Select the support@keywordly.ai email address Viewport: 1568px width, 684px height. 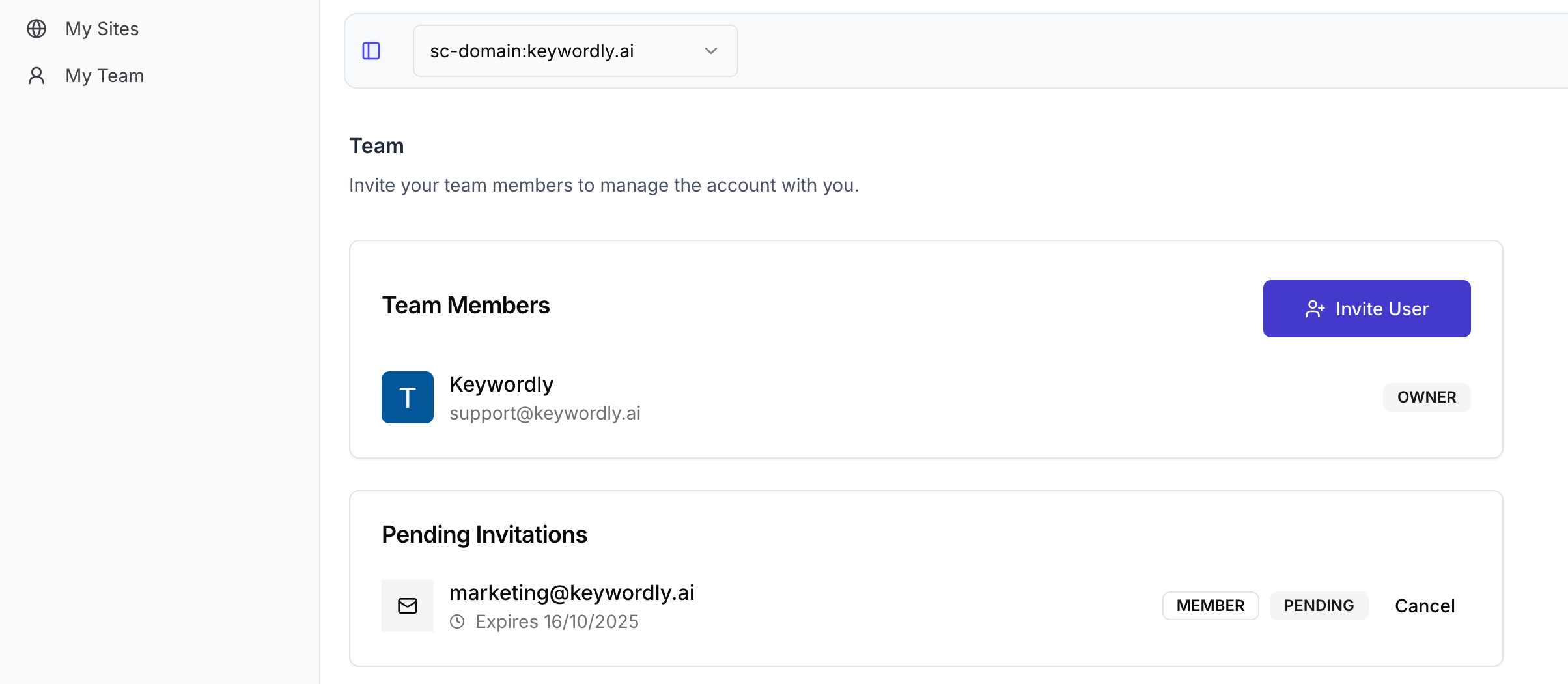pos(545,413)
